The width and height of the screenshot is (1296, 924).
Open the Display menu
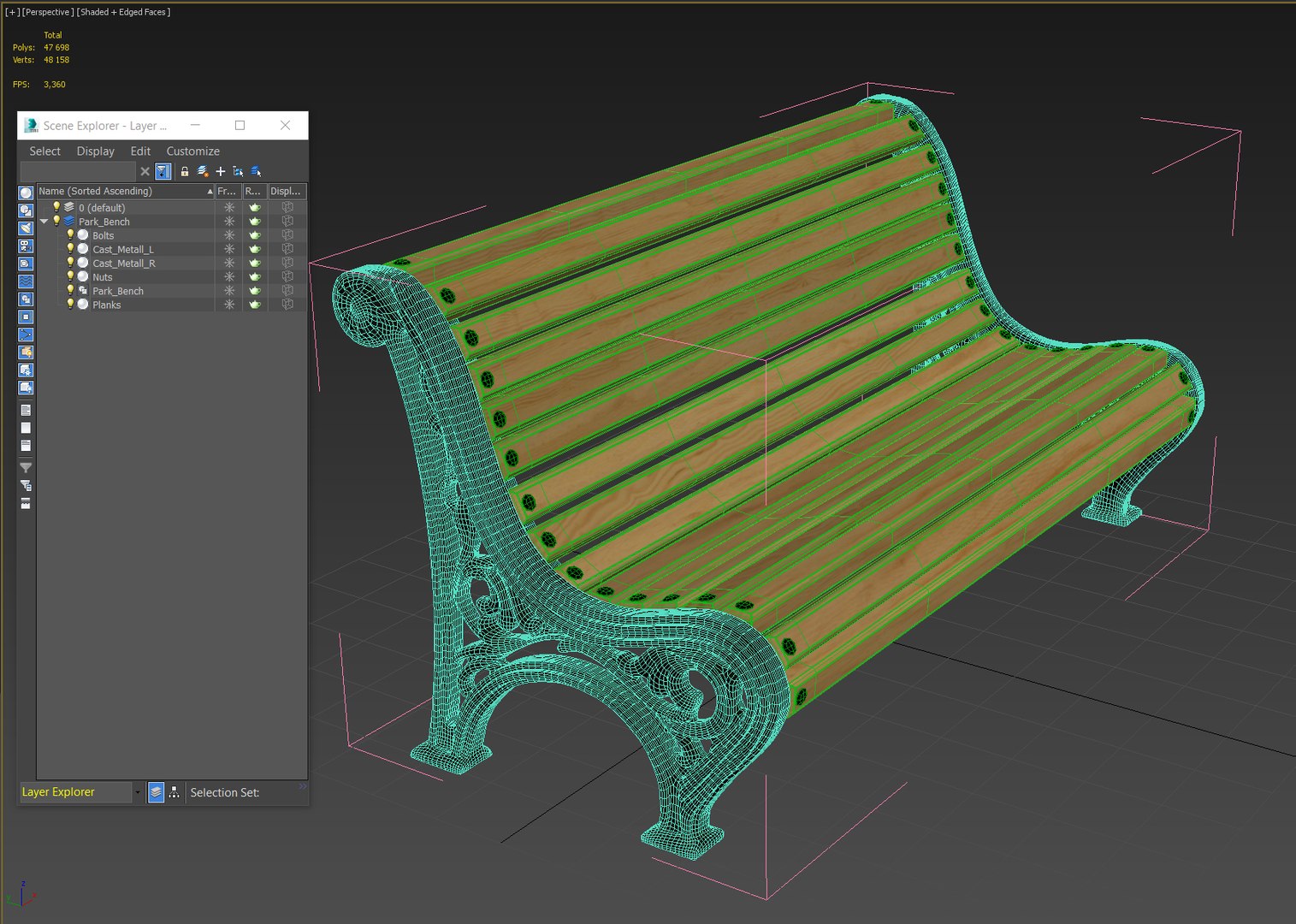95,151
